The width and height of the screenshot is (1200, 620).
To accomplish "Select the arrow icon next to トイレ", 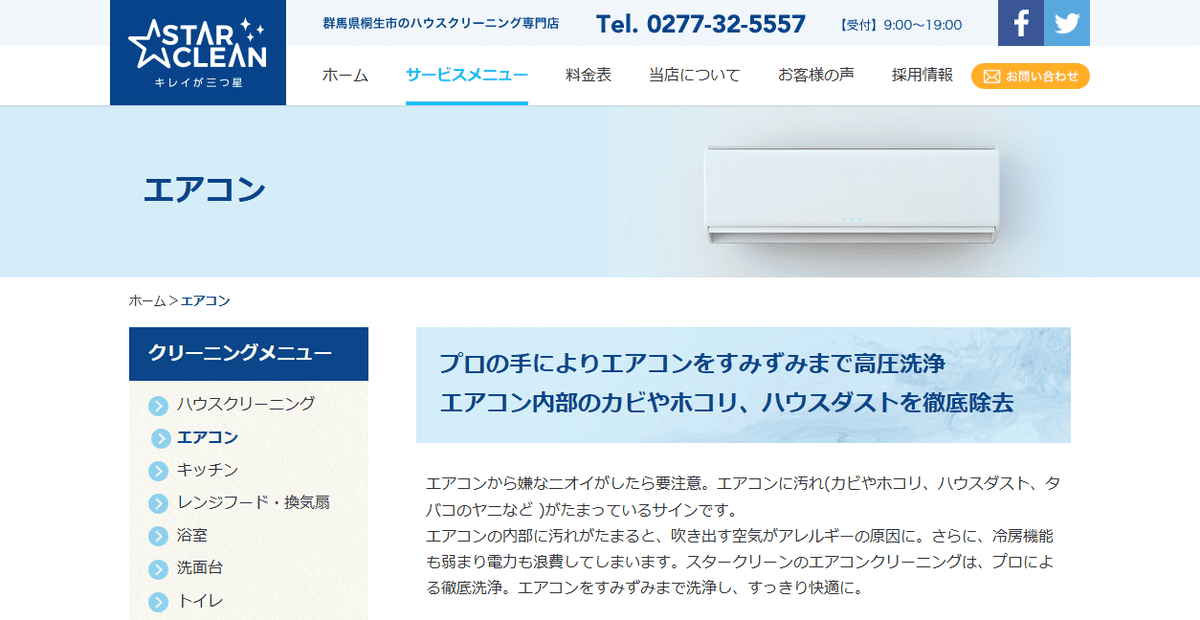I will [157, 601].
